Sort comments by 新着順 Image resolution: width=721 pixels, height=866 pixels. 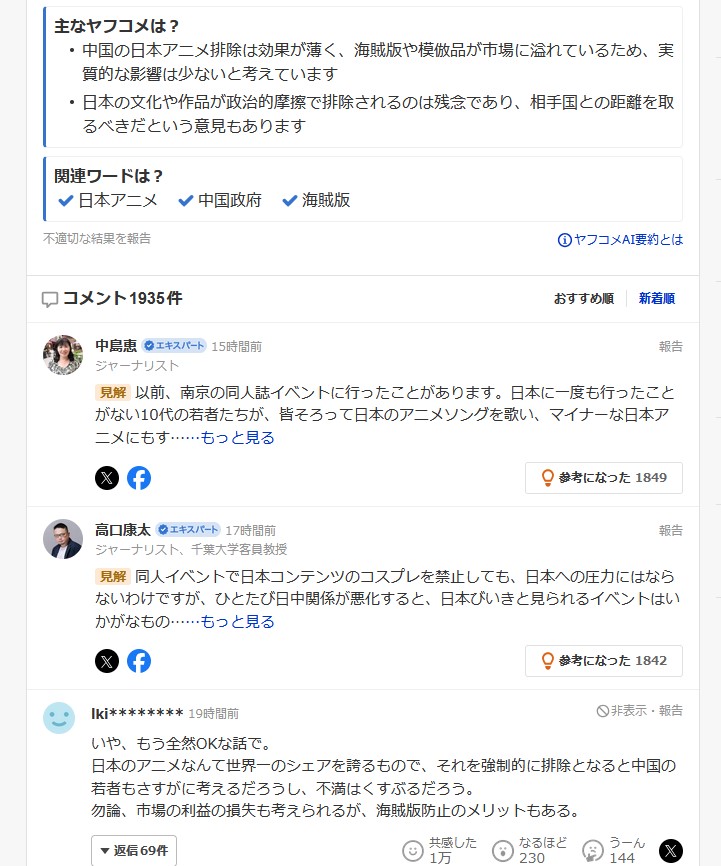click(657, 299)
